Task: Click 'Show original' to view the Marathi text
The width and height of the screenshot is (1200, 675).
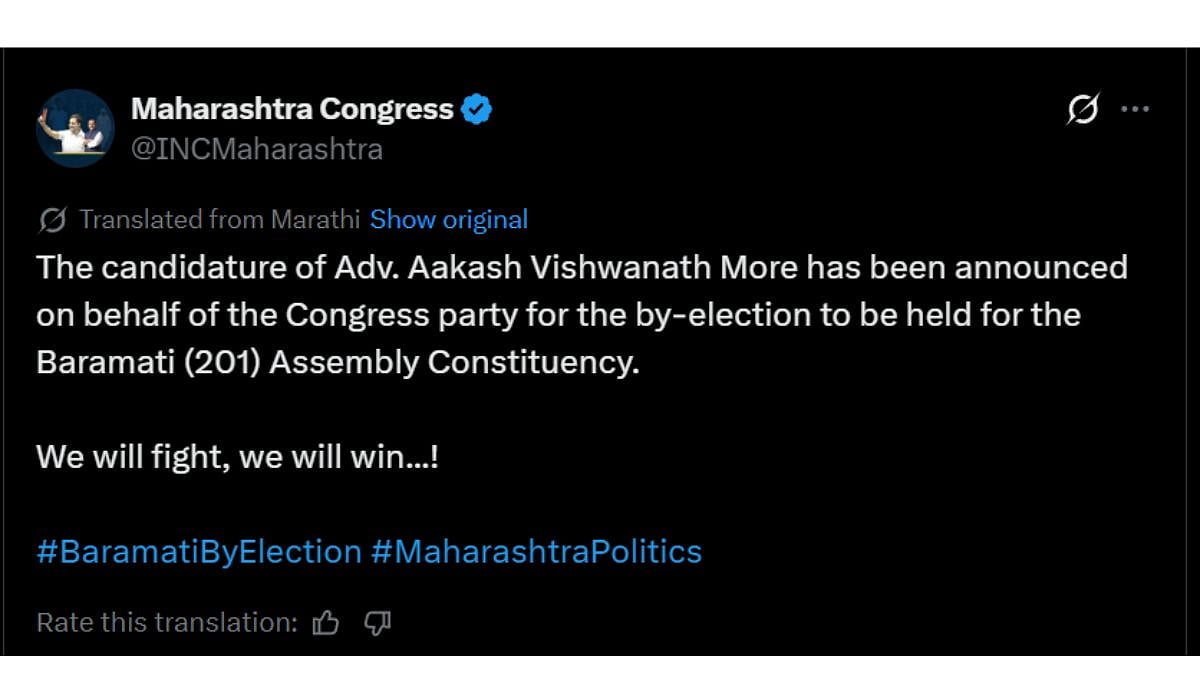Action: coord(449,220)
